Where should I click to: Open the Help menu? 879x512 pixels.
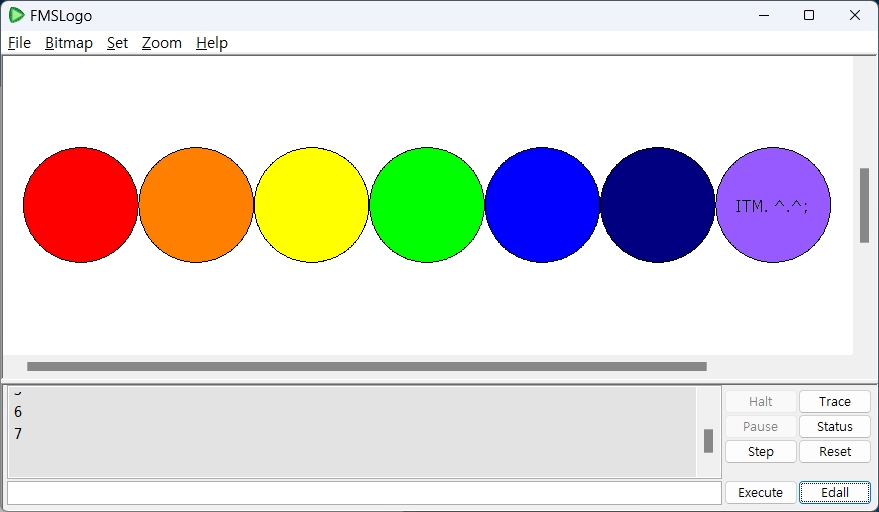(x=211, y=43)
